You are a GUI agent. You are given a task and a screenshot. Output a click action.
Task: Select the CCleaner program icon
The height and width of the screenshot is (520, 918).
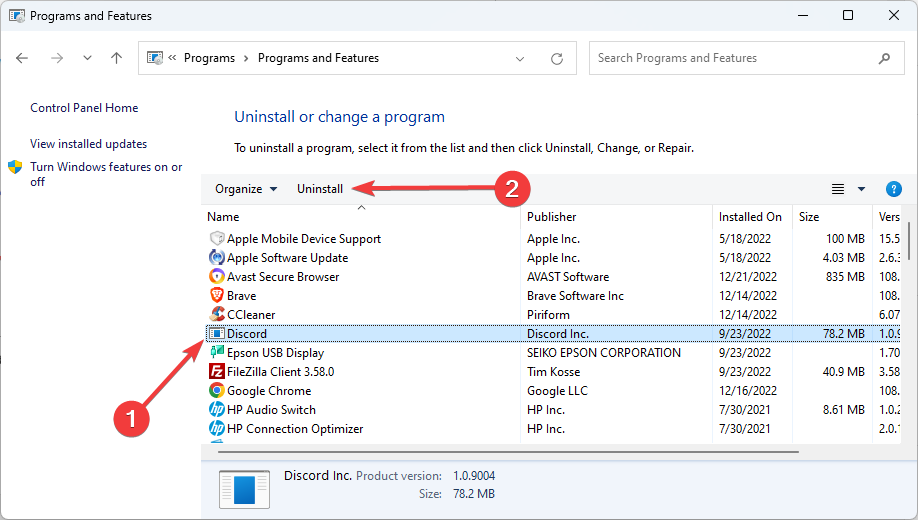pyautogui.click(x=217, y=315)
